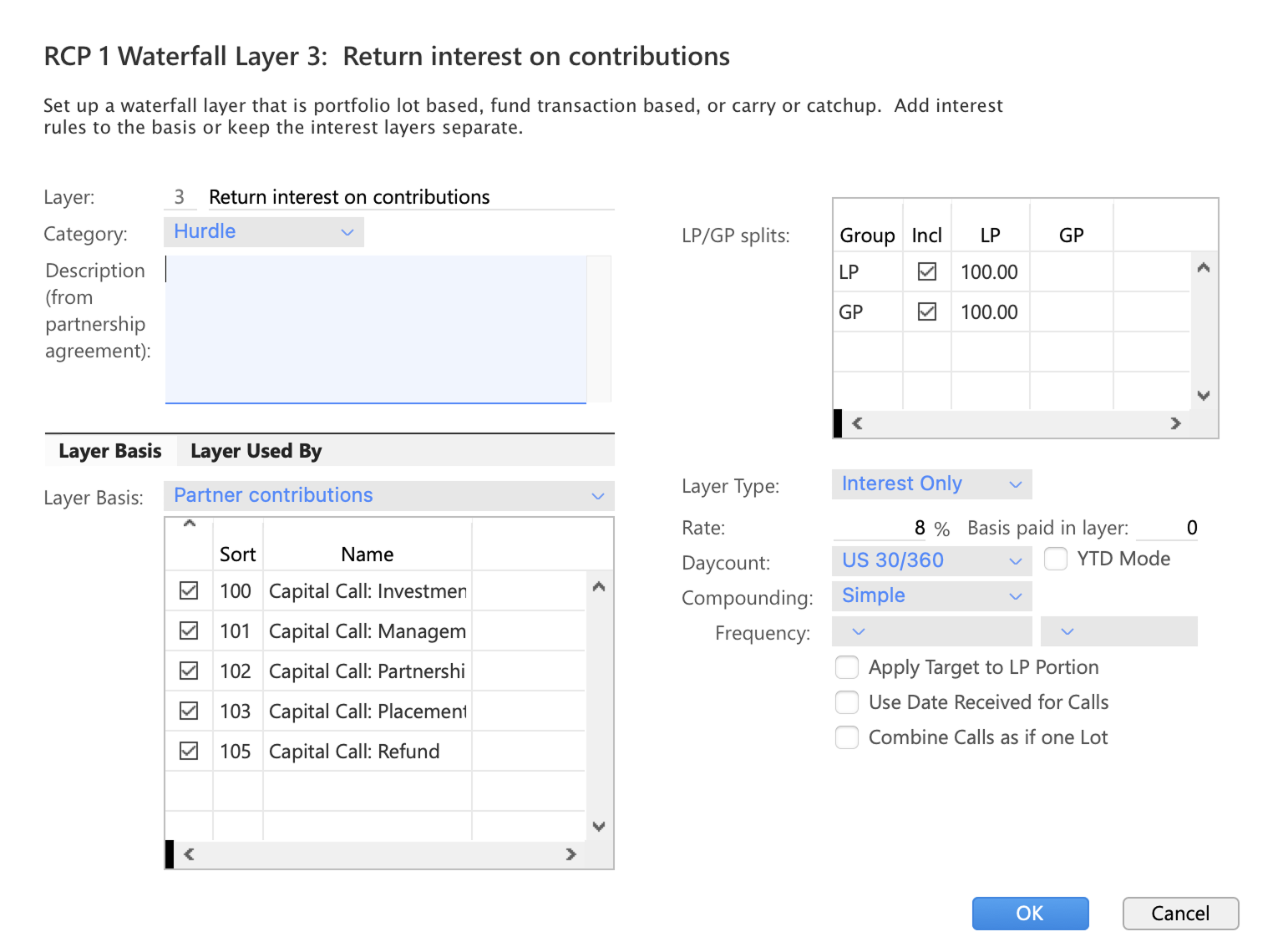Open the first Frequency dropdown

[x=932, y=631]
